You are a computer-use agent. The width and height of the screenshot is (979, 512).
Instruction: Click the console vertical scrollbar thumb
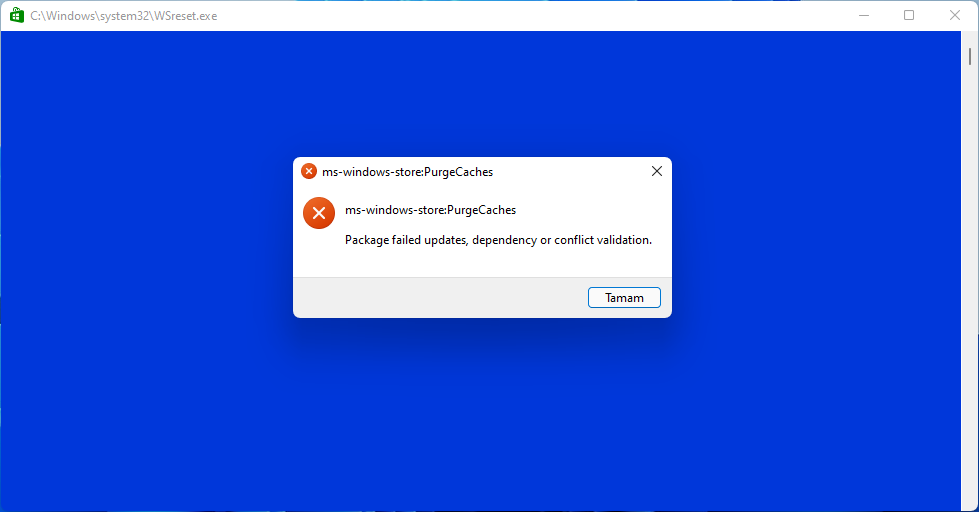pyautogui.click(x=970, y=56)
